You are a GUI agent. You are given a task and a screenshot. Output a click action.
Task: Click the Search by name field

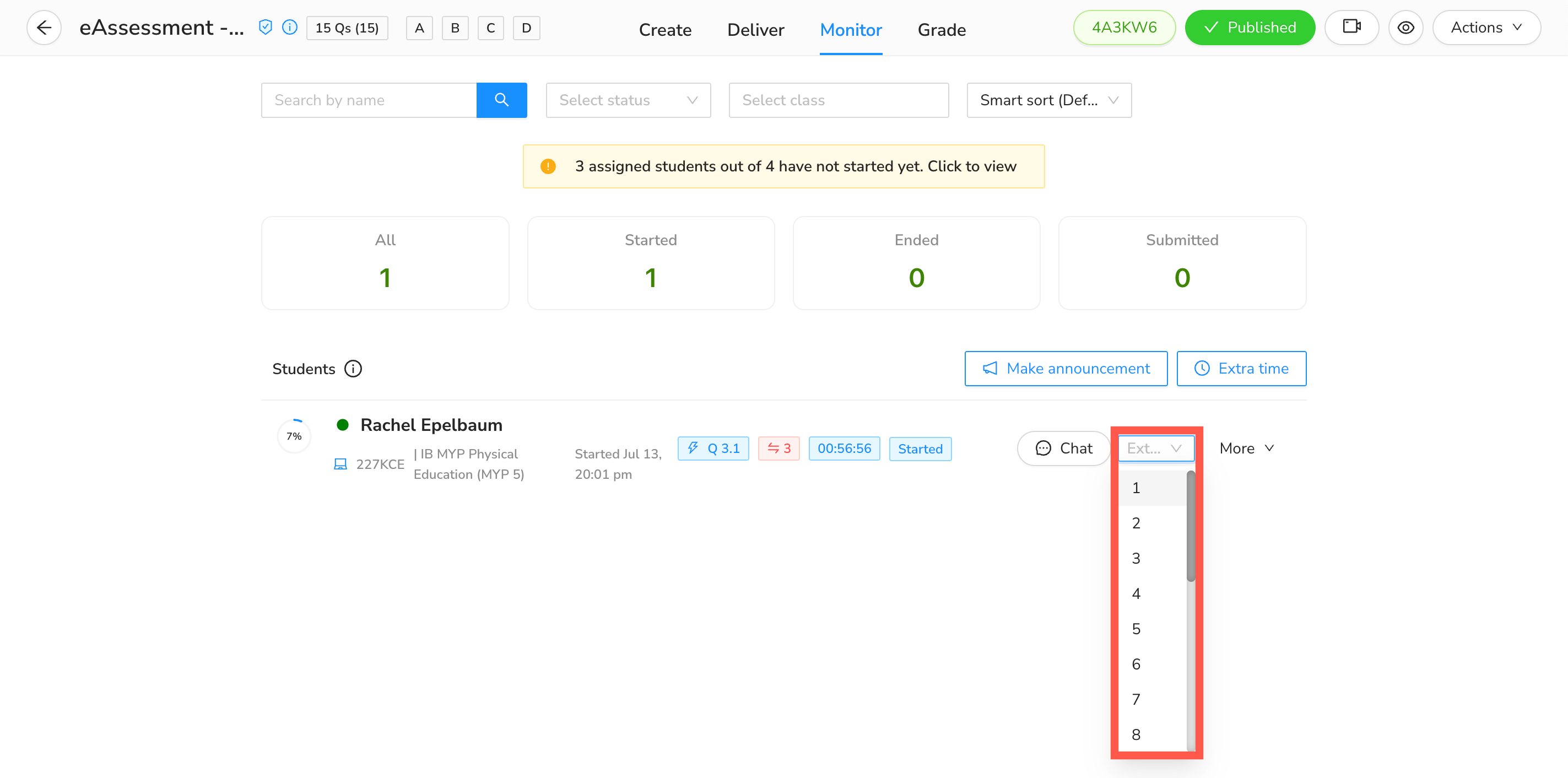(x=369, y=100)
